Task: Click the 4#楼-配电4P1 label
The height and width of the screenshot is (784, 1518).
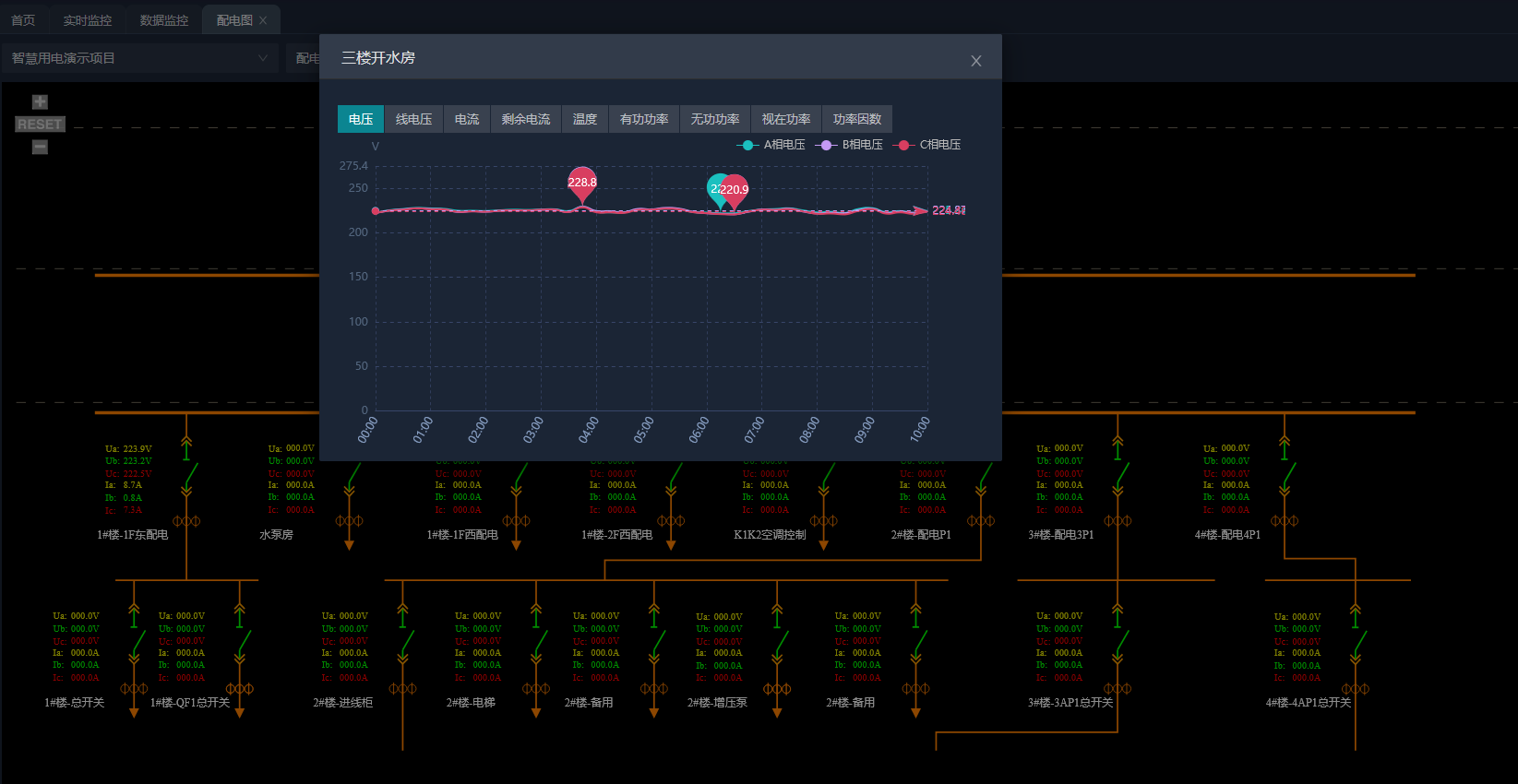Action: 1227,535
